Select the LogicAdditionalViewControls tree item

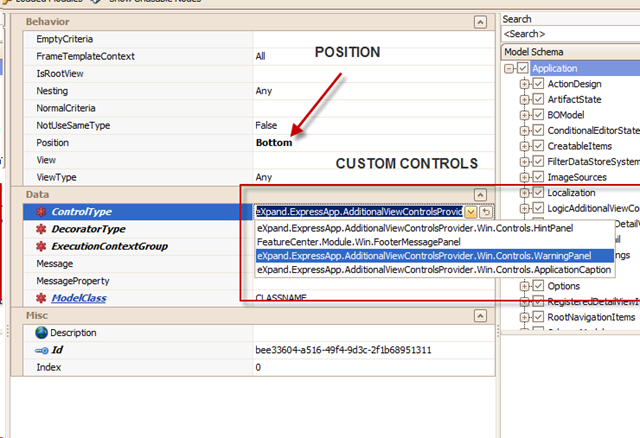click(x=593, y=208)
